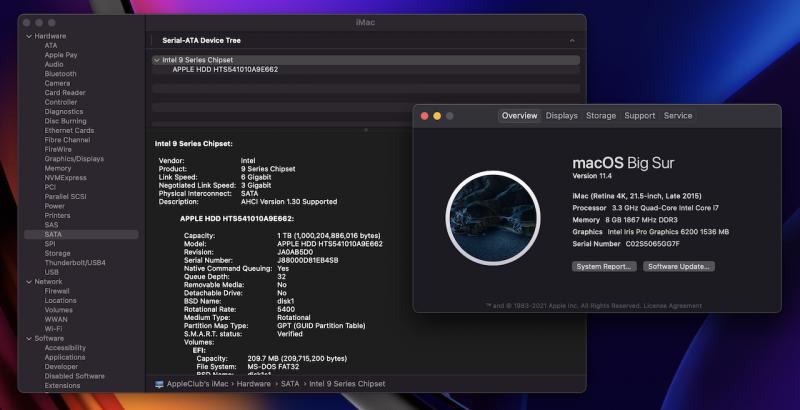Screen dimensions: 800x410
Task: Click the System Report button
Action: 604,267
